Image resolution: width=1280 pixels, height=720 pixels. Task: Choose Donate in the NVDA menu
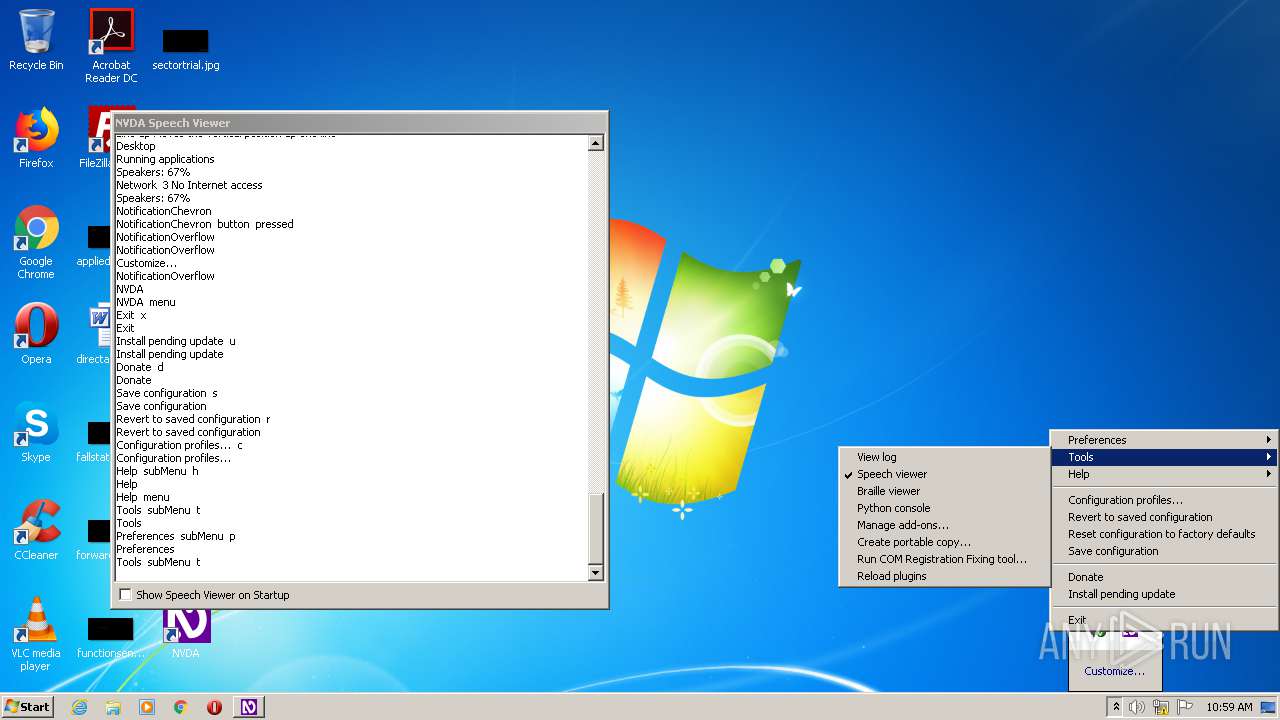click(1164, 577)
